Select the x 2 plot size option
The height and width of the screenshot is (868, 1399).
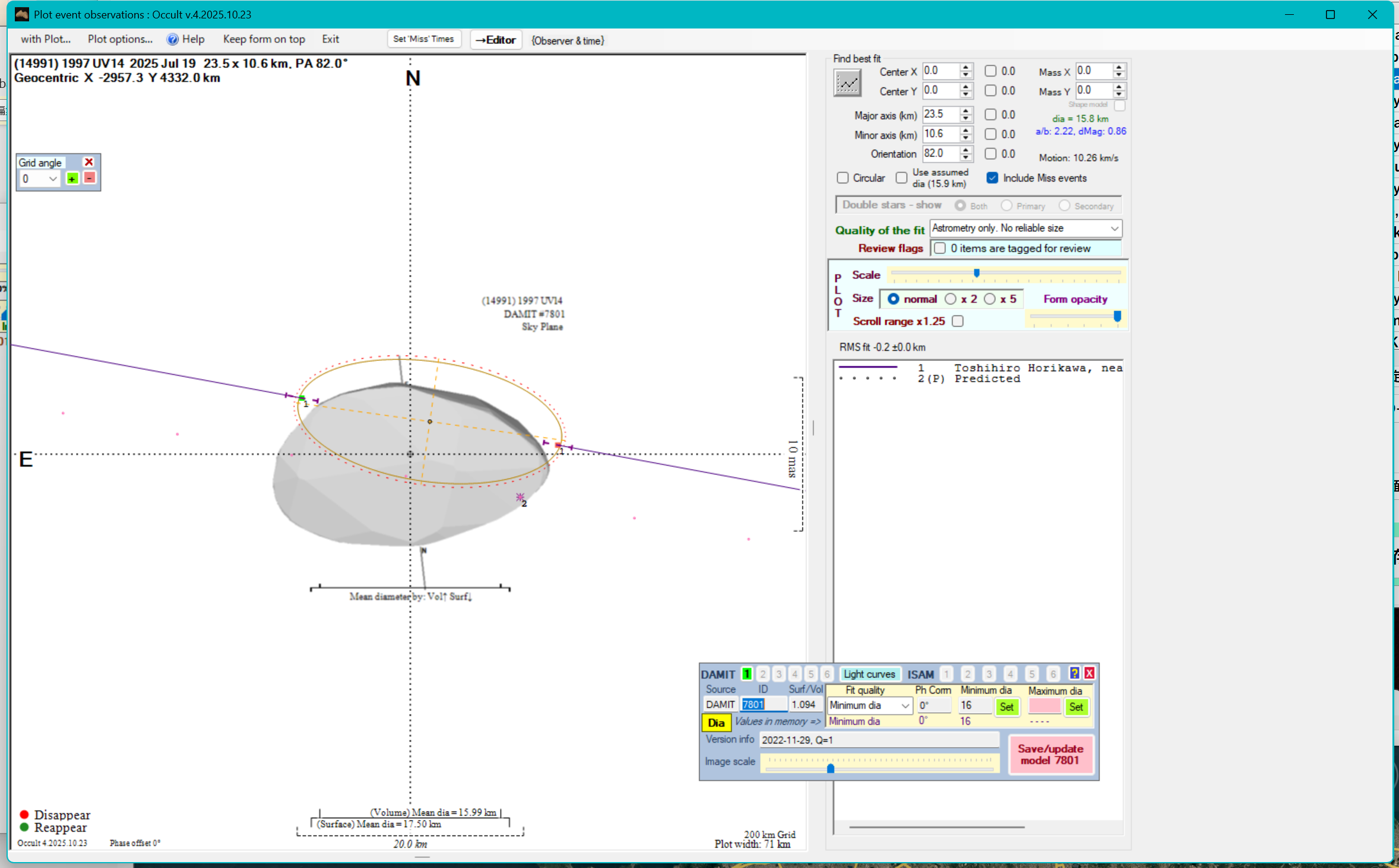pos(951,299)
